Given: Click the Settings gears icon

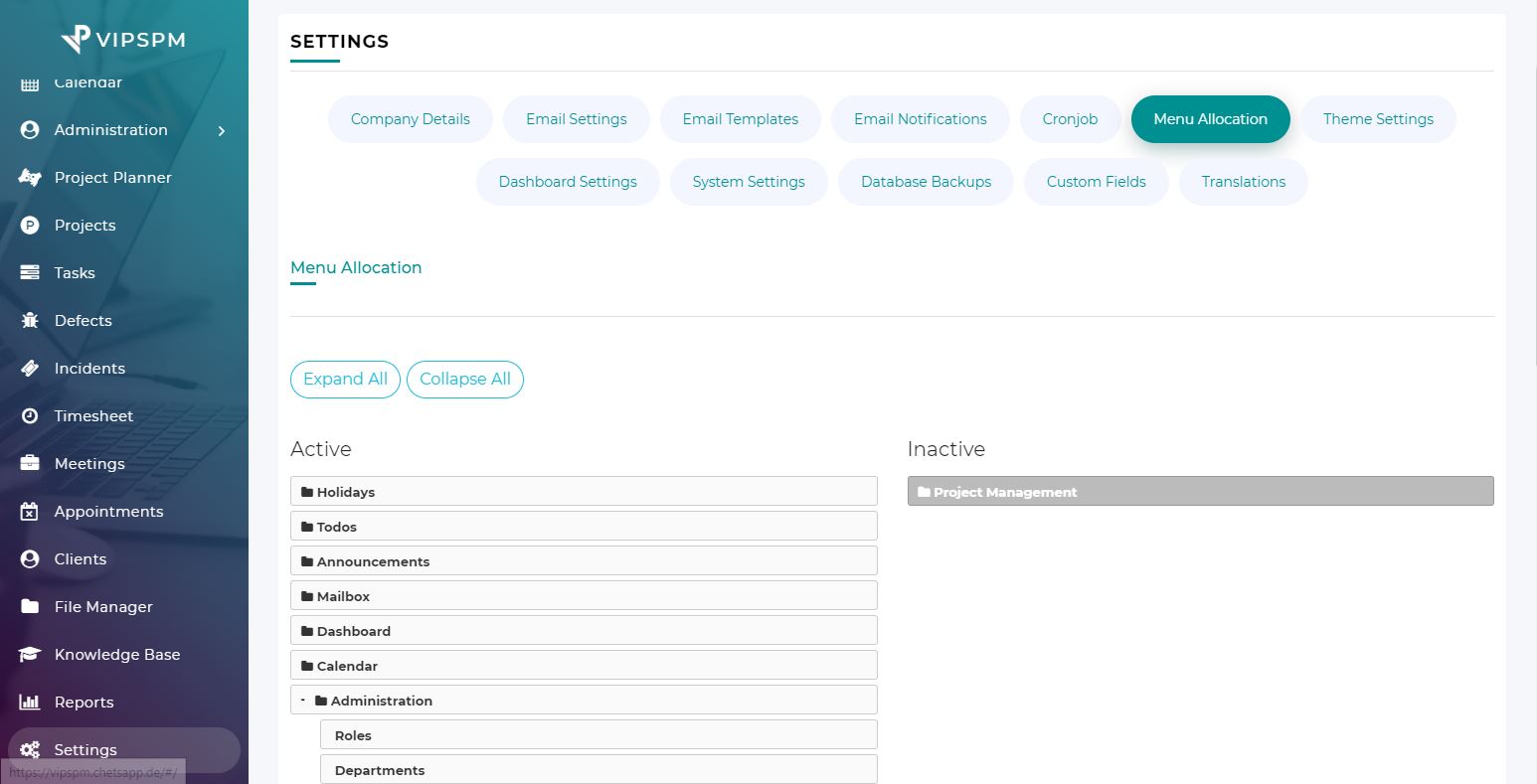Looking at the screenshot, I should click(30, 750).
